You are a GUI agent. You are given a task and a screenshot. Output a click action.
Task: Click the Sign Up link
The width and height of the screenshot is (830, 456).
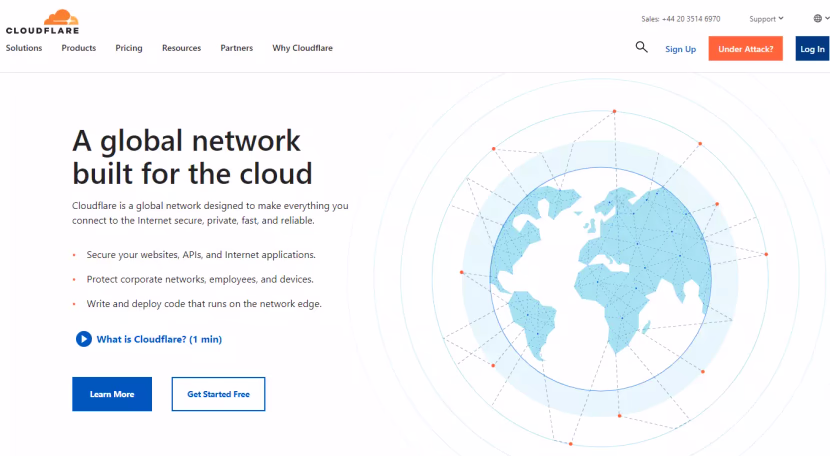681,49
